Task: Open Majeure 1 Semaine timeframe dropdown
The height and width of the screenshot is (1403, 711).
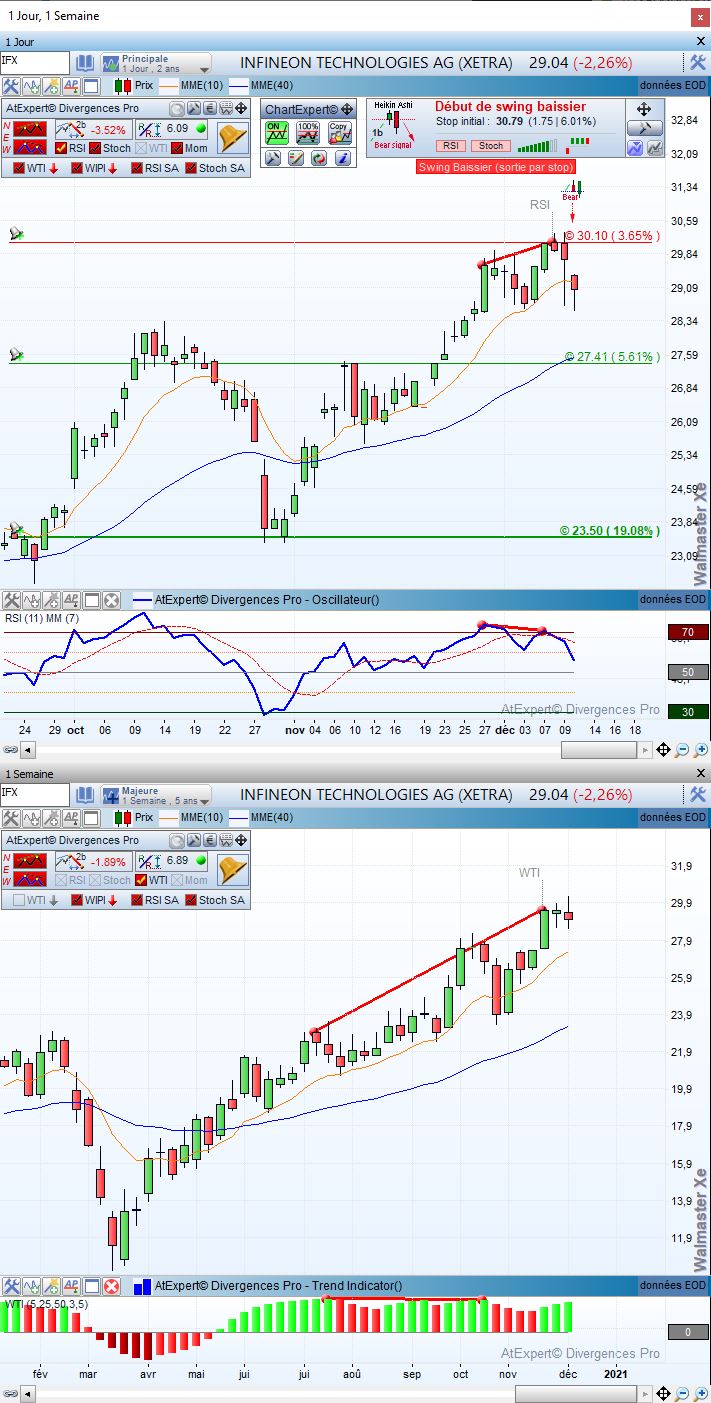Action: point(156,795)
